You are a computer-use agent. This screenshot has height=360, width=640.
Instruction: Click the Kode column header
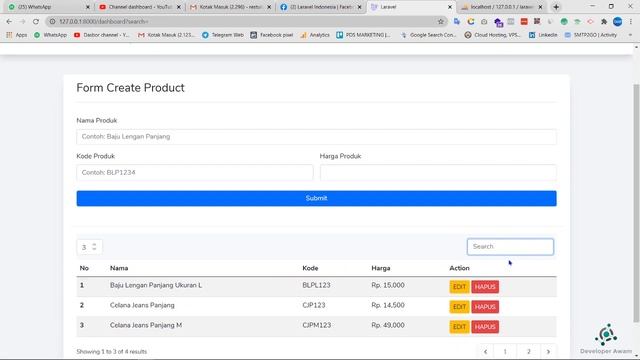pos(310,268)
